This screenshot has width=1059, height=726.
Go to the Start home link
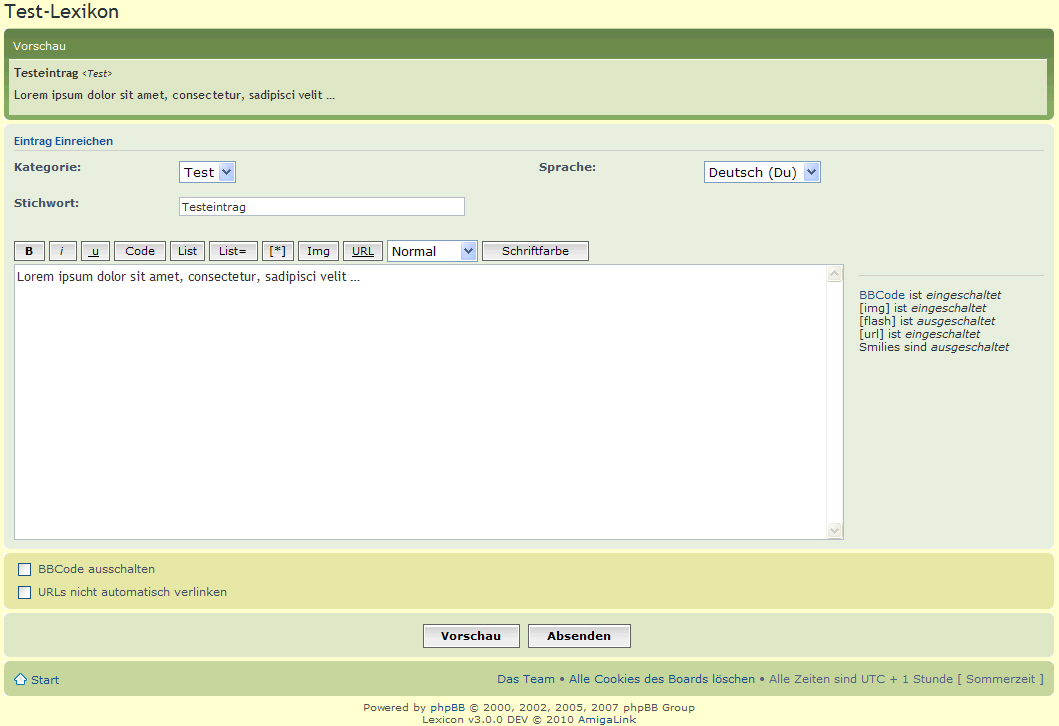44,680
